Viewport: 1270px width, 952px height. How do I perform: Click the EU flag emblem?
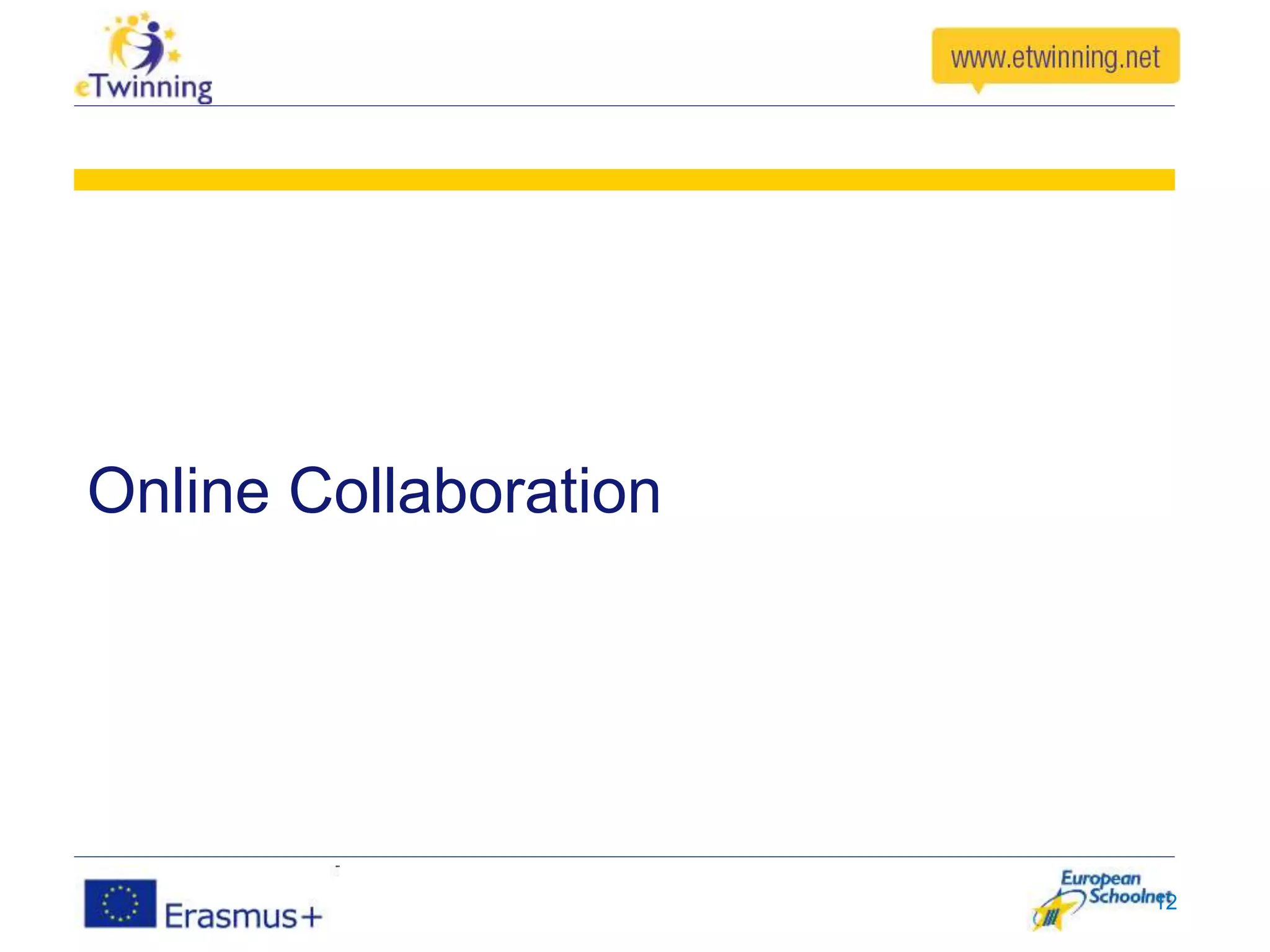[x=120, y=904]
